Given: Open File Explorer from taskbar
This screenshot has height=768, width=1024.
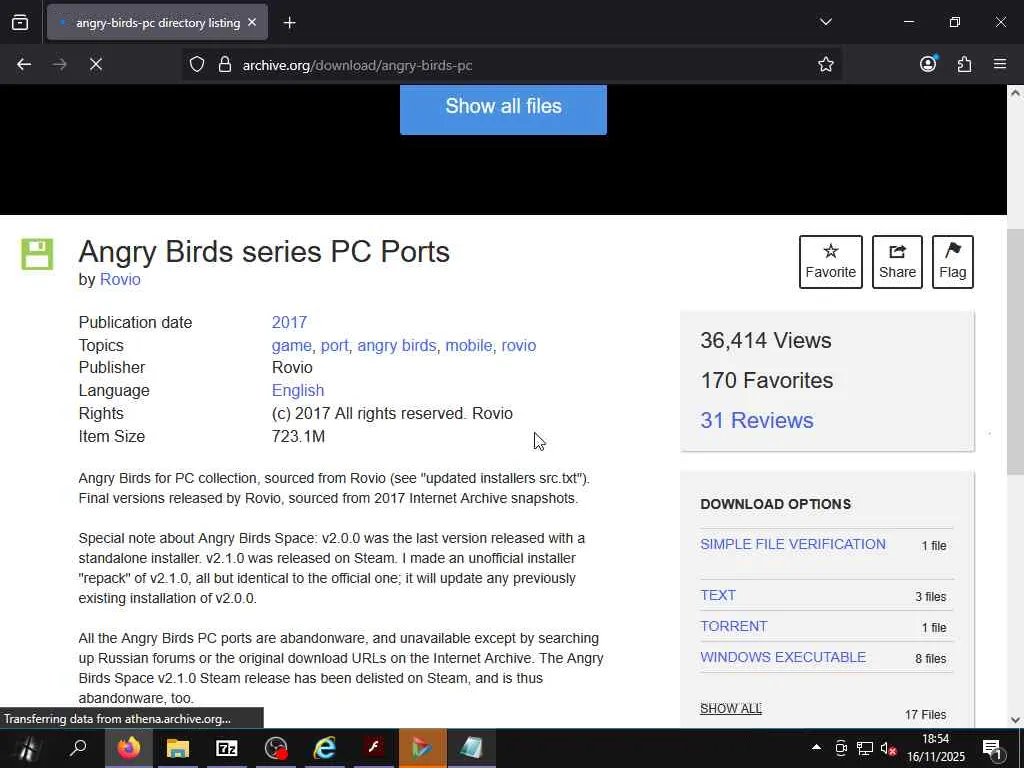Looking at the screenshot, I should click(178, 748).
